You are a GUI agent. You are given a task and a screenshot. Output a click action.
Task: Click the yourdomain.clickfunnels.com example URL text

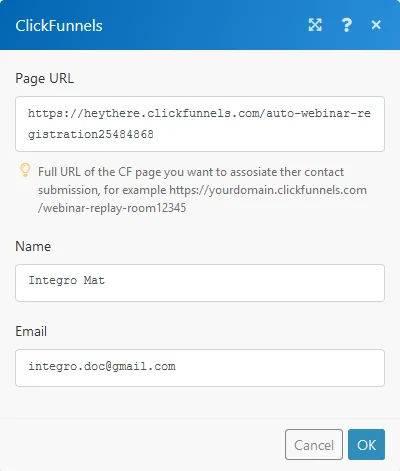click(x=268, y=190)
